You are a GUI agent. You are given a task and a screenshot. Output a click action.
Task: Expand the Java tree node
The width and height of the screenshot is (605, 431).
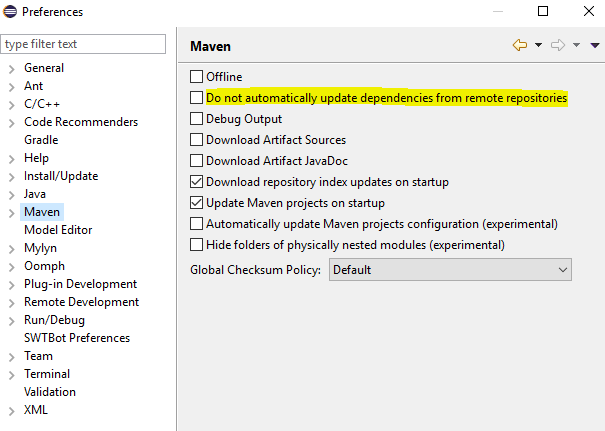click(x=12, y=195)
